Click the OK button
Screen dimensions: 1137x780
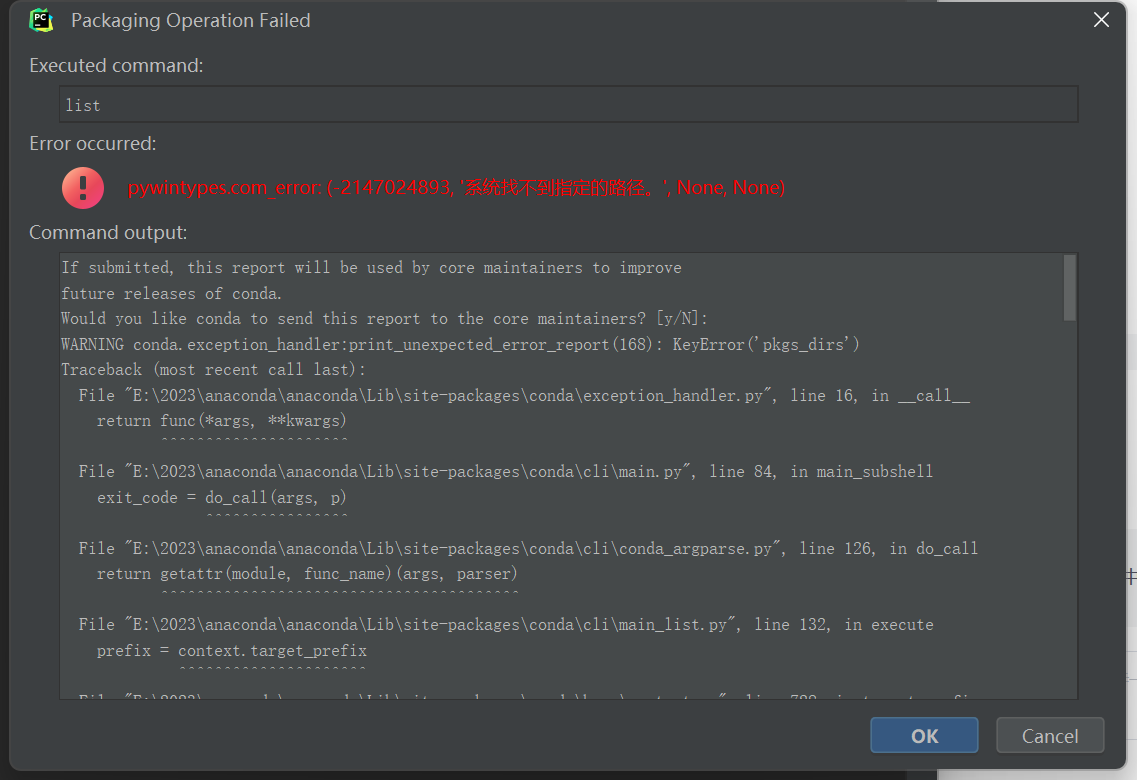pyautogui.click(x=924, y=735)
